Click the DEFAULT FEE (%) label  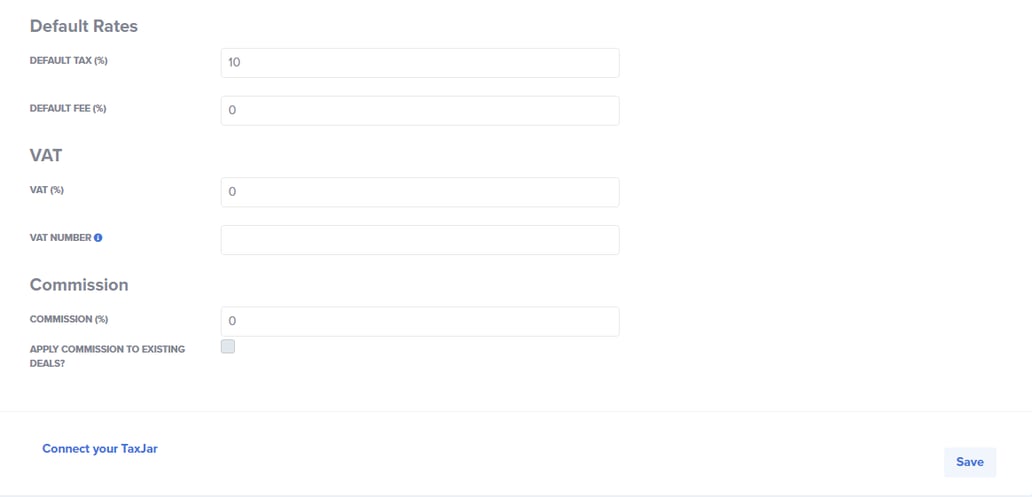pyautogui.click(x=68, y=109)
